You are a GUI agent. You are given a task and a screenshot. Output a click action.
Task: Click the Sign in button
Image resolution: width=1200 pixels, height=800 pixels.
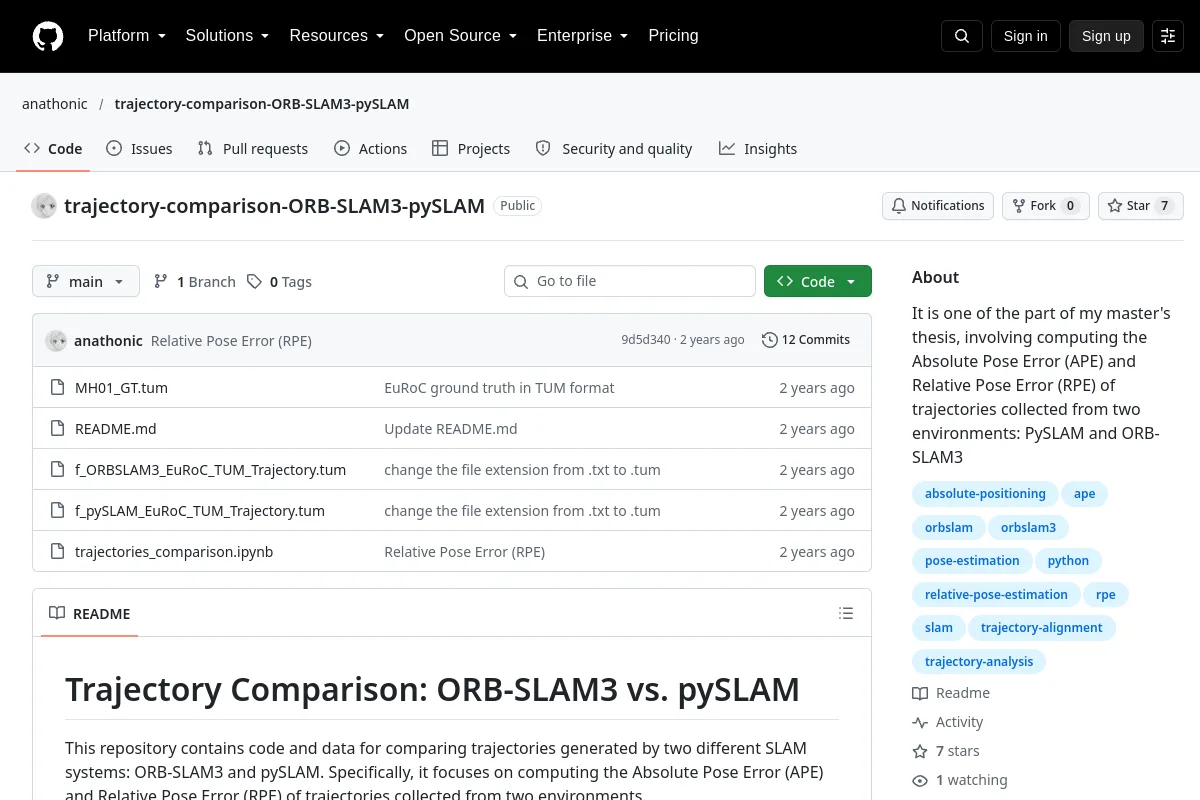(1026, 36)
